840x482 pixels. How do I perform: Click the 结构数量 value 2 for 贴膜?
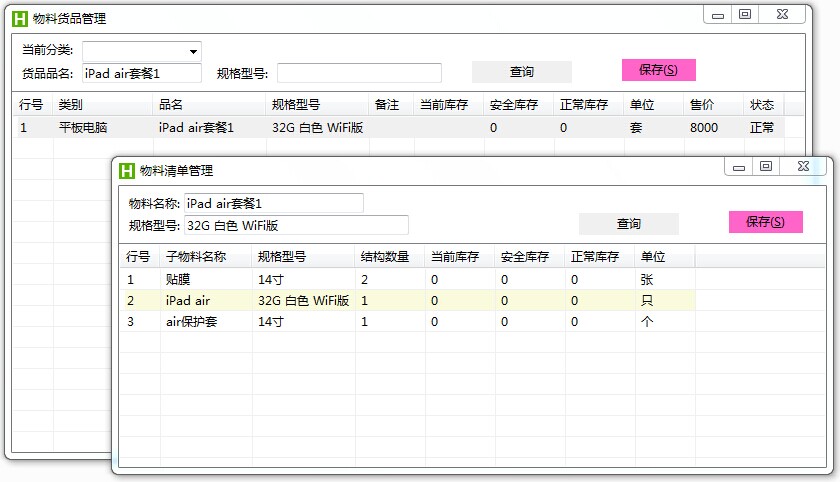pyautogui.click(x=390, y=280)
